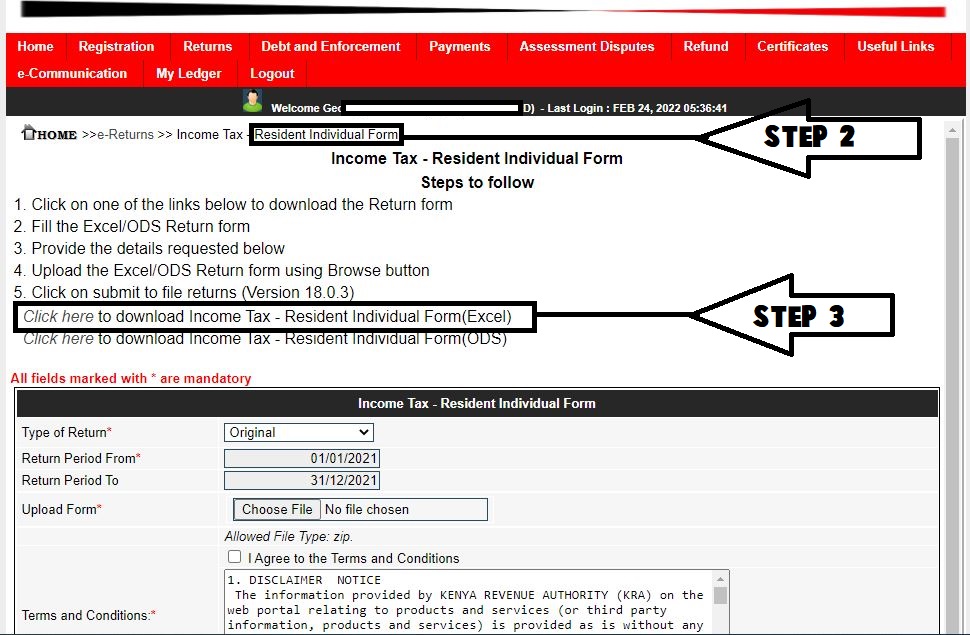Open Assessment Disputes menu
The height and width of the screenshot is (635, 970).
(x=586, y=46)
